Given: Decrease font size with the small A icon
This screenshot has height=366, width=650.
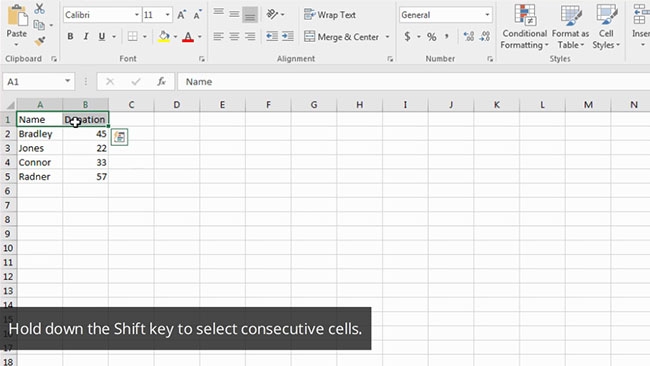Looking at the screenshot, I should point(197,15).
